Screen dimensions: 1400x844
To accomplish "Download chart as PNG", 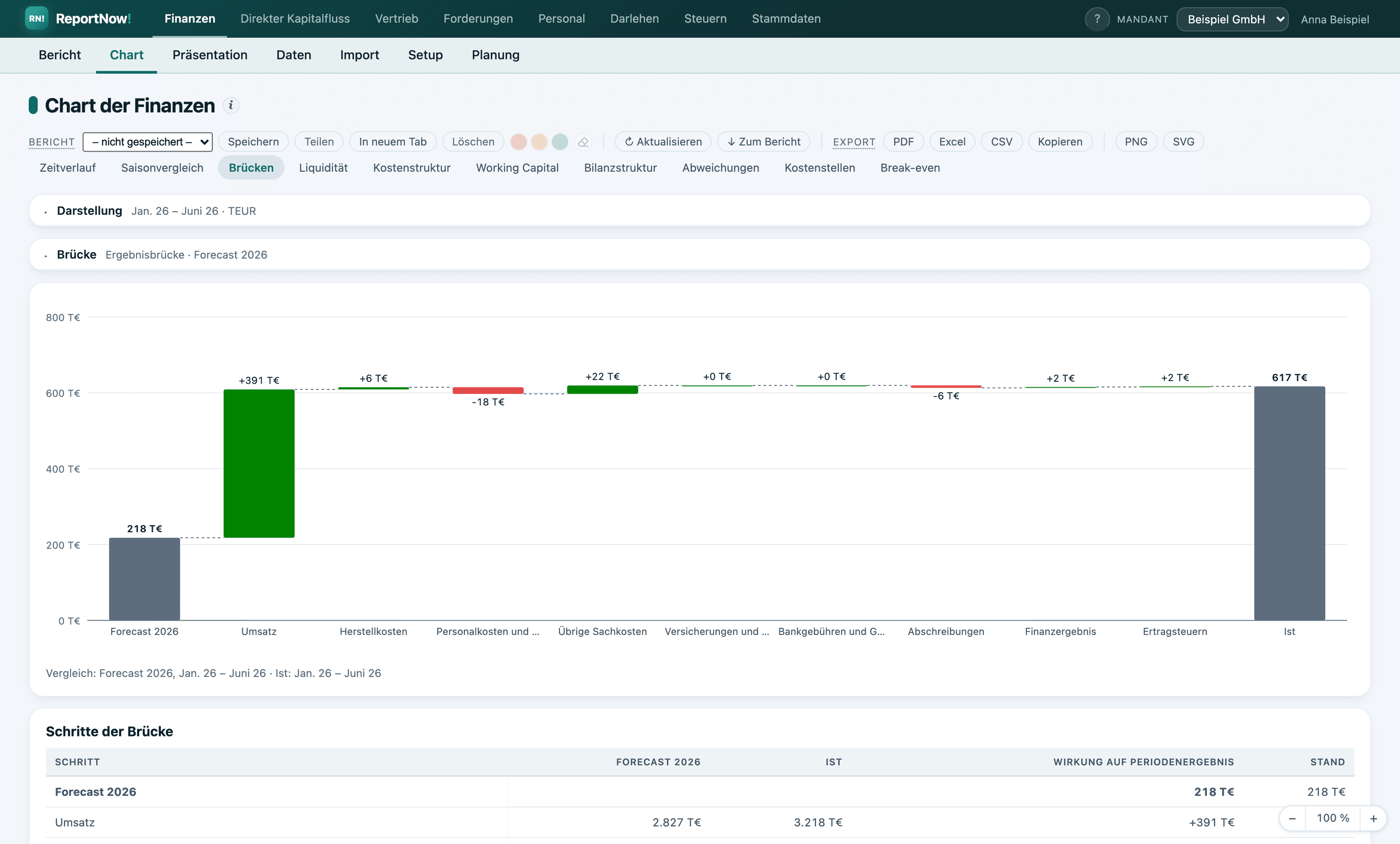I will (1136, 142).
